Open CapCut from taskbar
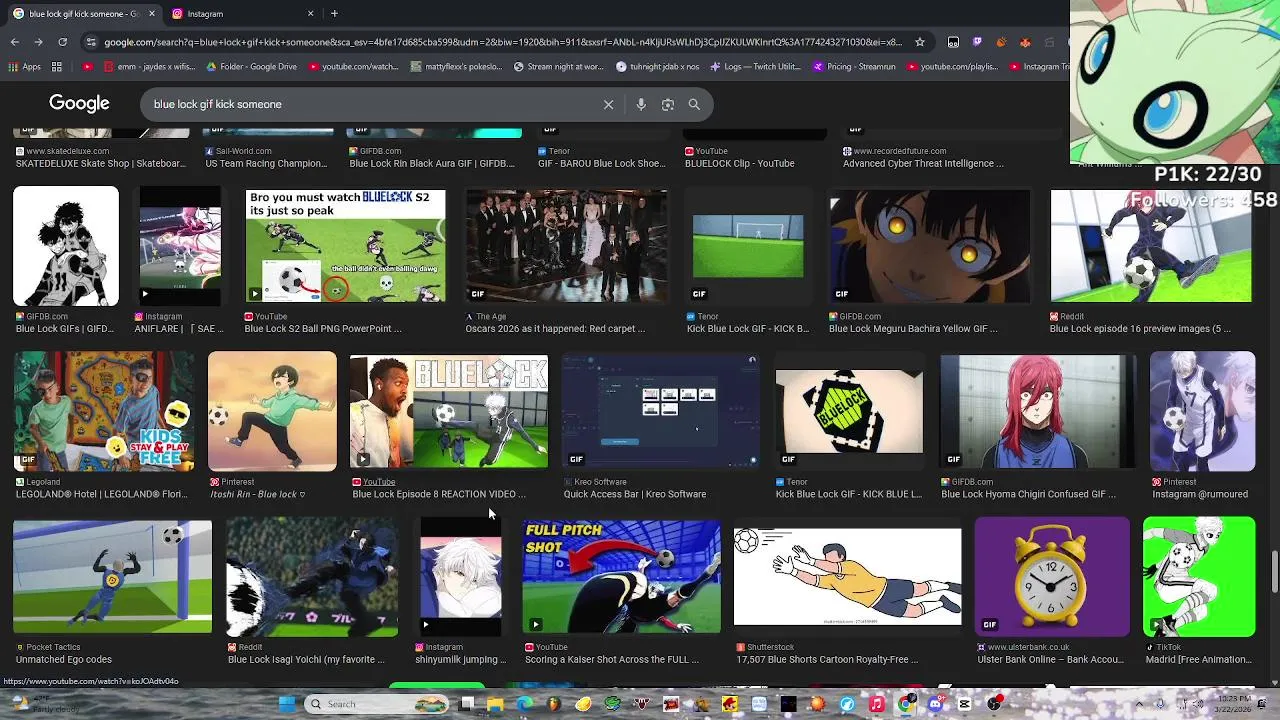1280x720 pixels. click(964, 704)
